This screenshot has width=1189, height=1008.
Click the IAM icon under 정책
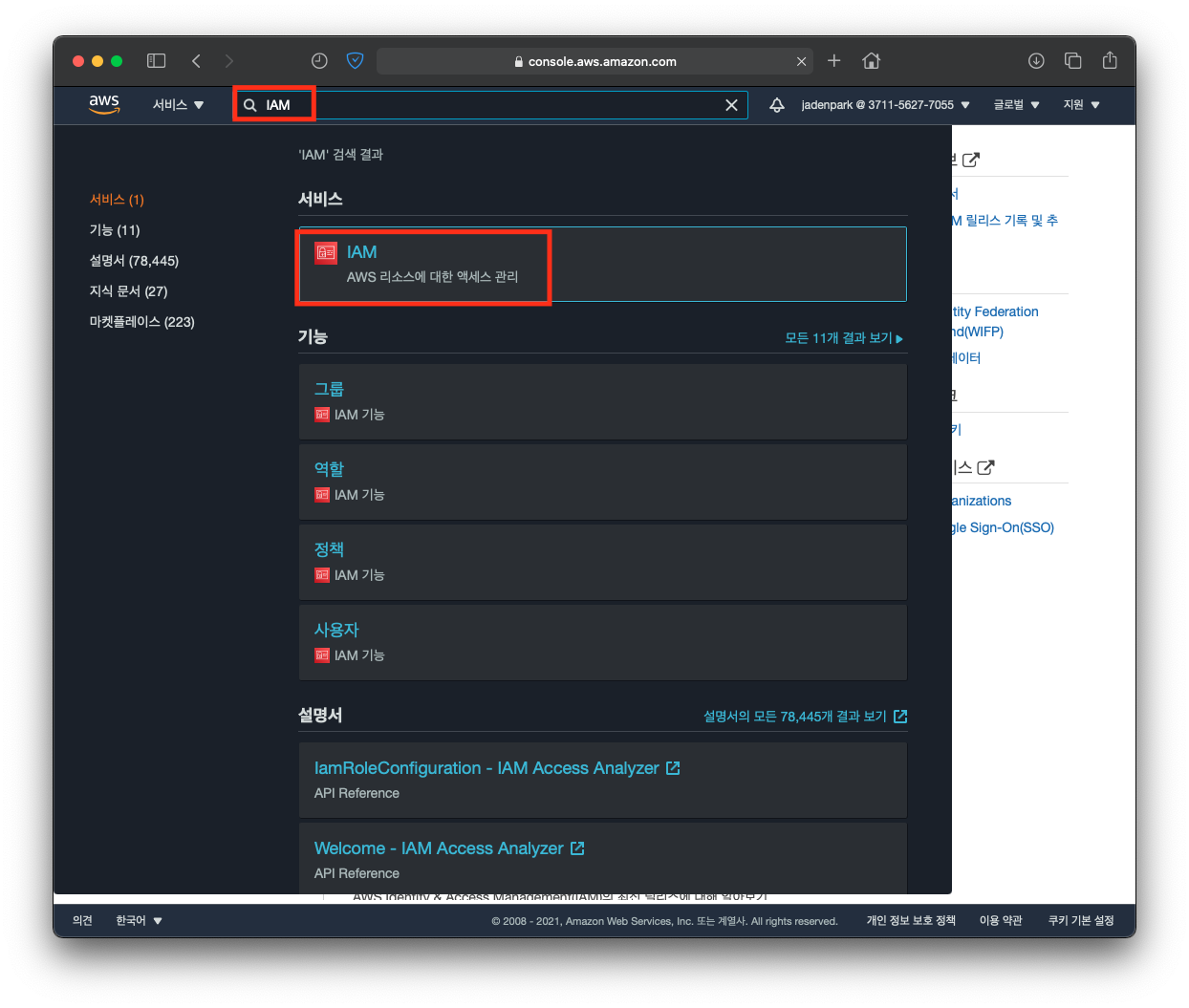(322, 575)
